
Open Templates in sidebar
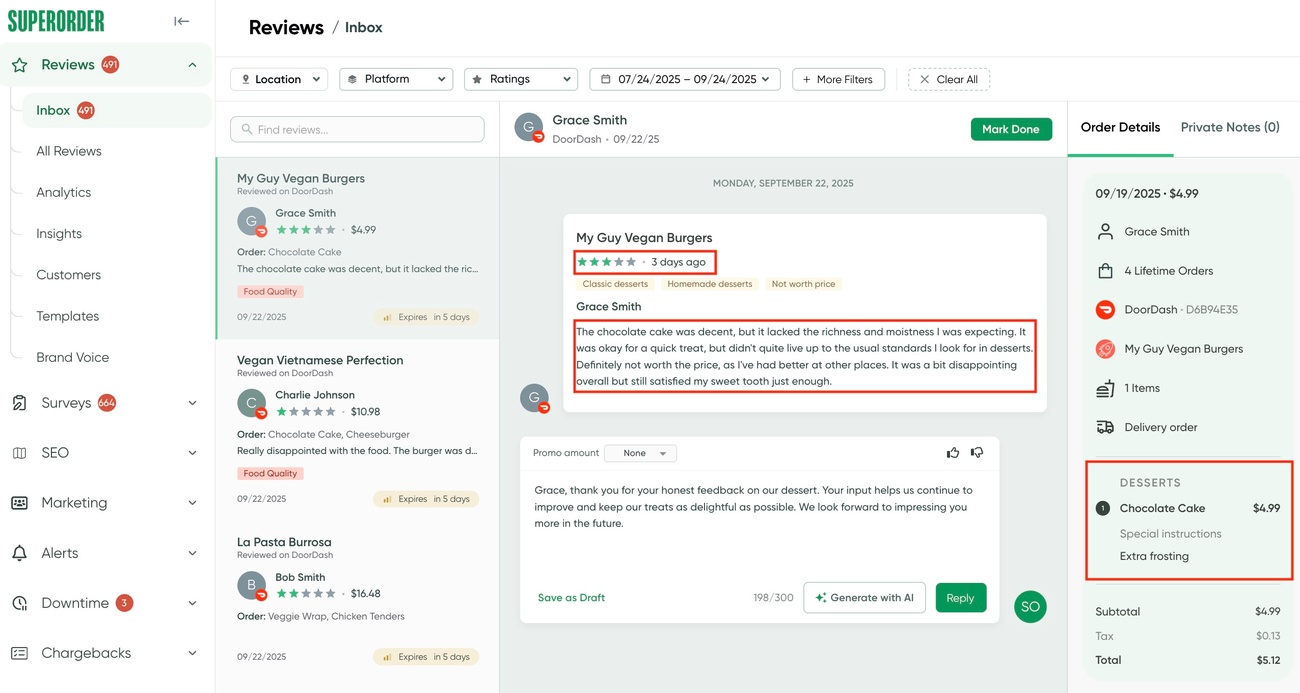[67, 316]
